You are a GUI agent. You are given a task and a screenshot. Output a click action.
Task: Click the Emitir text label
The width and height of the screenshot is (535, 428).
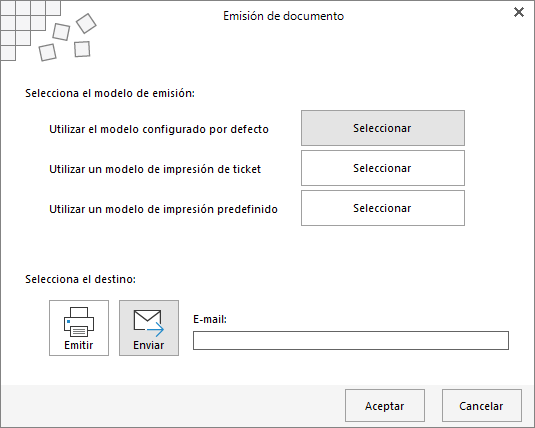click(78, 345)
